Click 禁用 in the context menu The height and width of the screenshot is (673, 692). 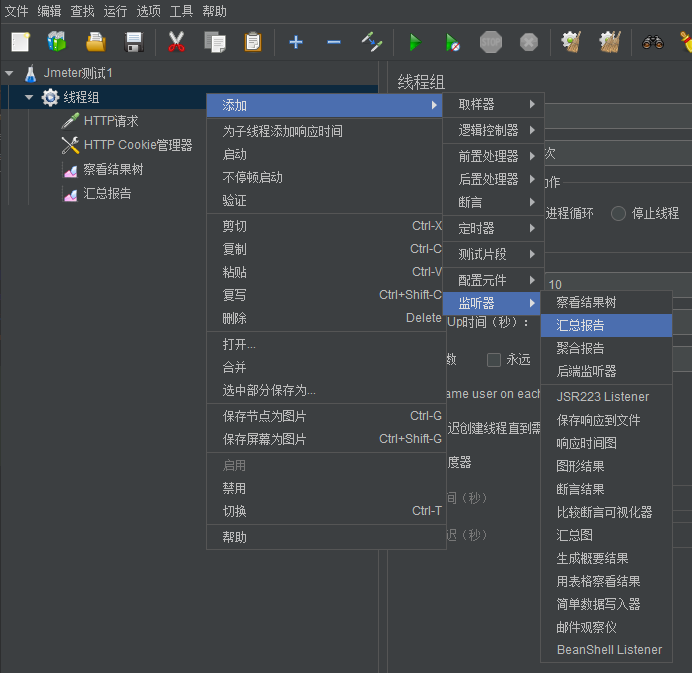(x=234, y=488)
